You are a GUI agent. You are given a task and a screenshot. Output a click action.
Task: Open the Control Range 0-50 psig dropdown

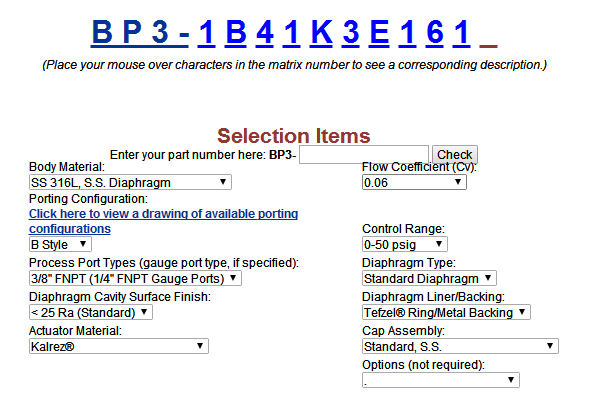[405, 244]
